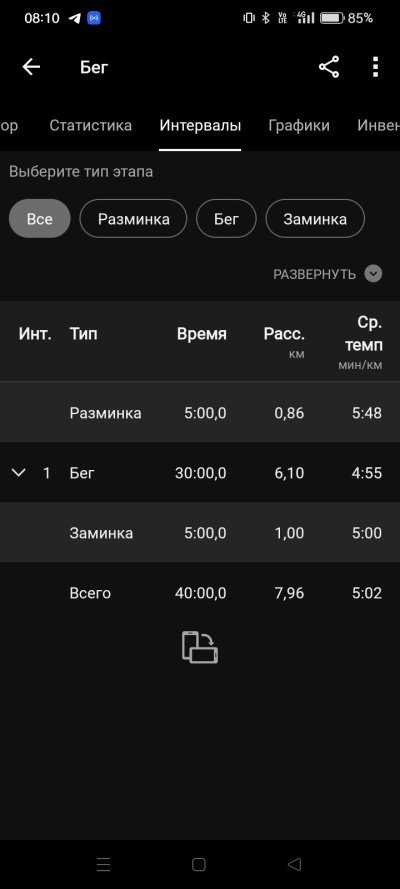Select the Разминка filter chip
Viewport: 400px width, 889px height.
point(133,218)
